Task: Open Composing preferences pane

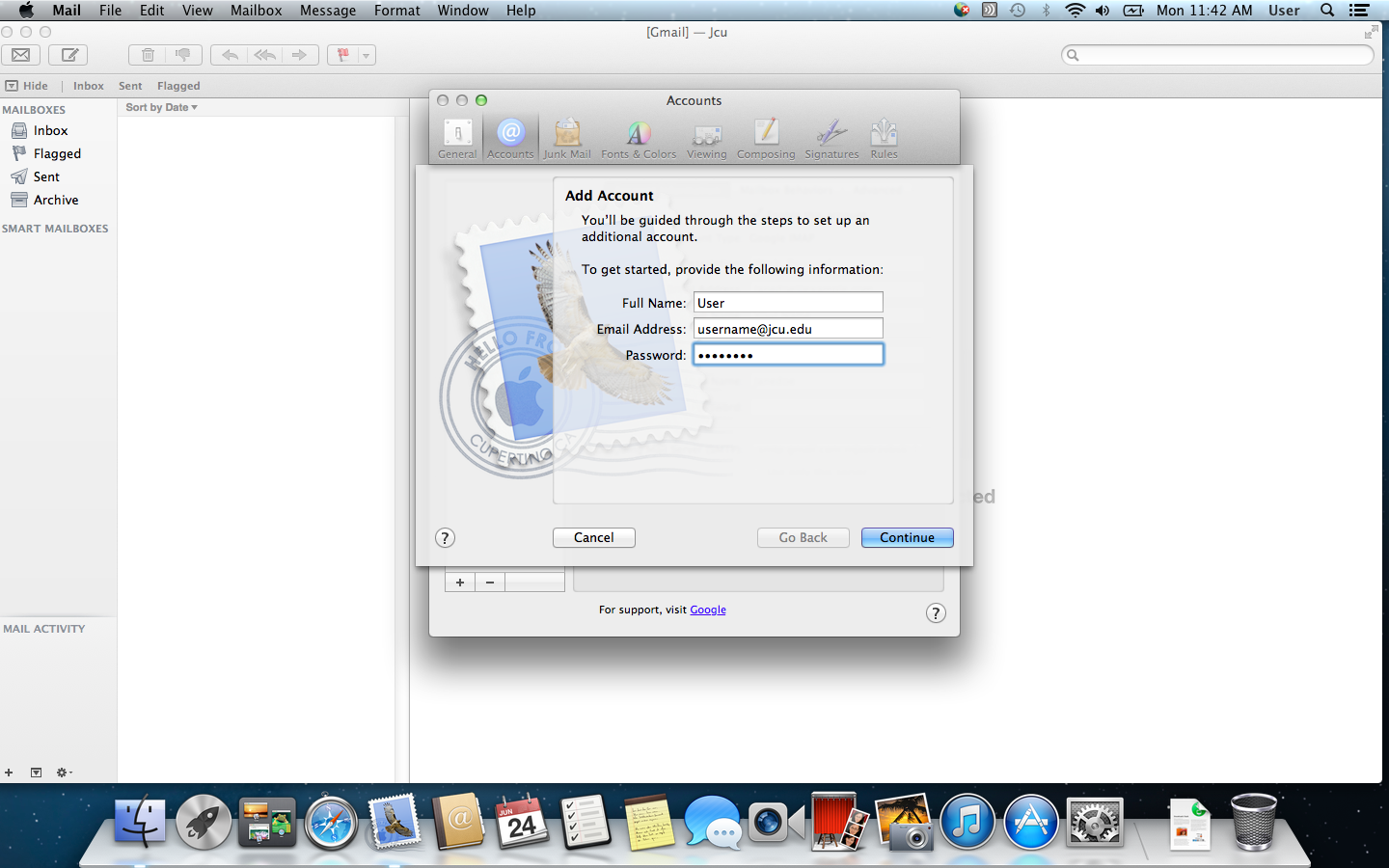Action: coord(766,139)
